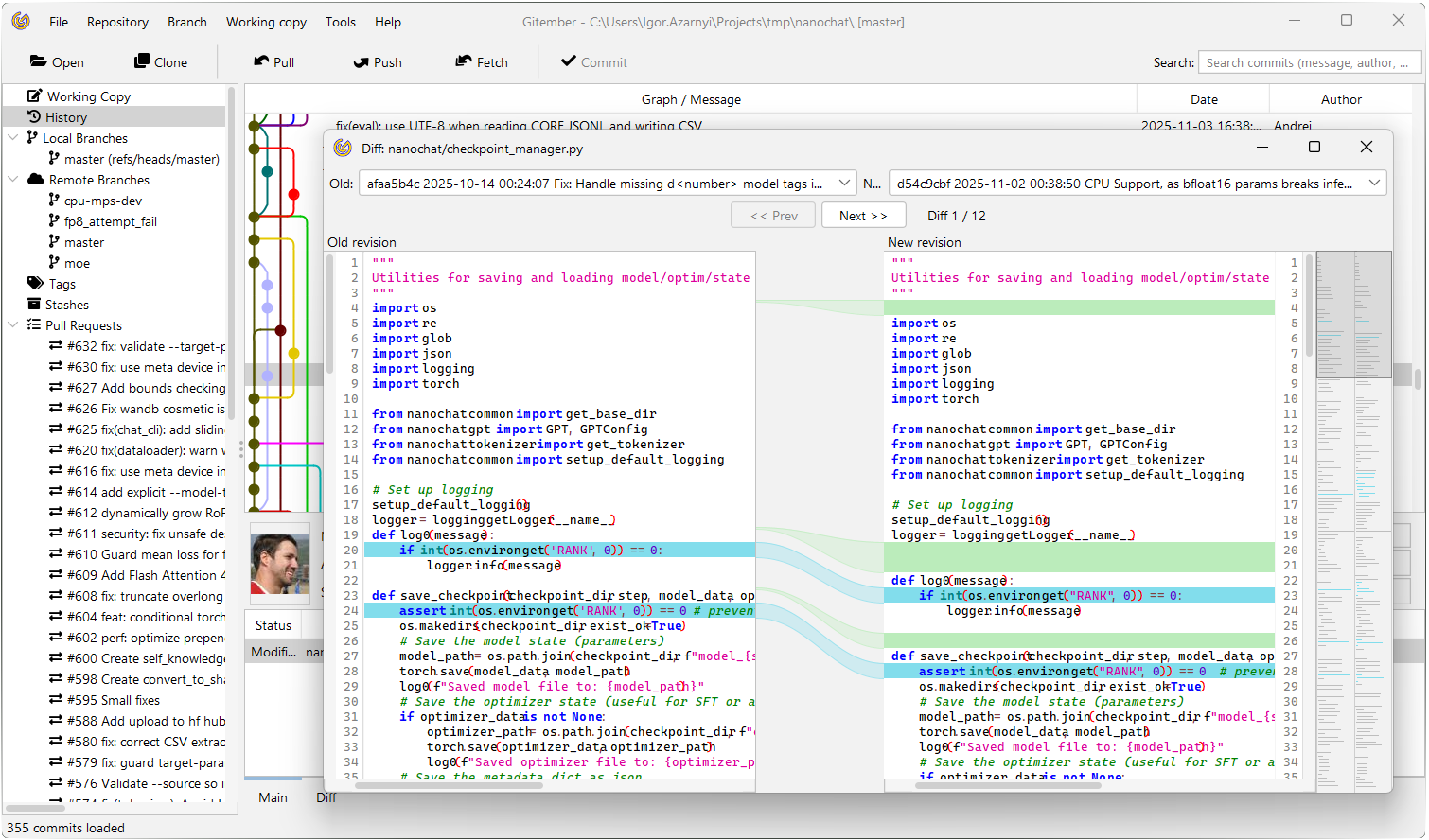
Task: Go back using the Prev button
Action: click(x=772, y=215)
